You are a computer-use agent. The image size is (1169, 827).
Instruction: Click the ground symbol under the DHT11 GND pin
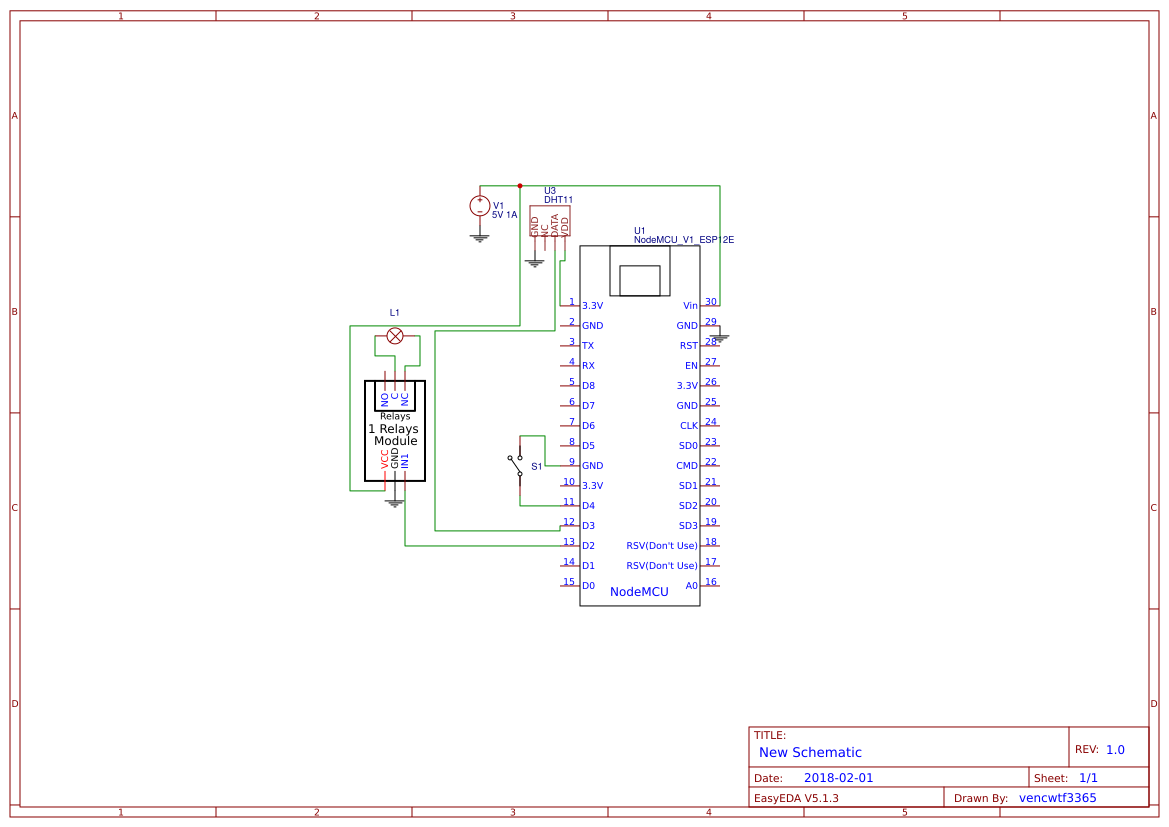click(x=535, y=262)
